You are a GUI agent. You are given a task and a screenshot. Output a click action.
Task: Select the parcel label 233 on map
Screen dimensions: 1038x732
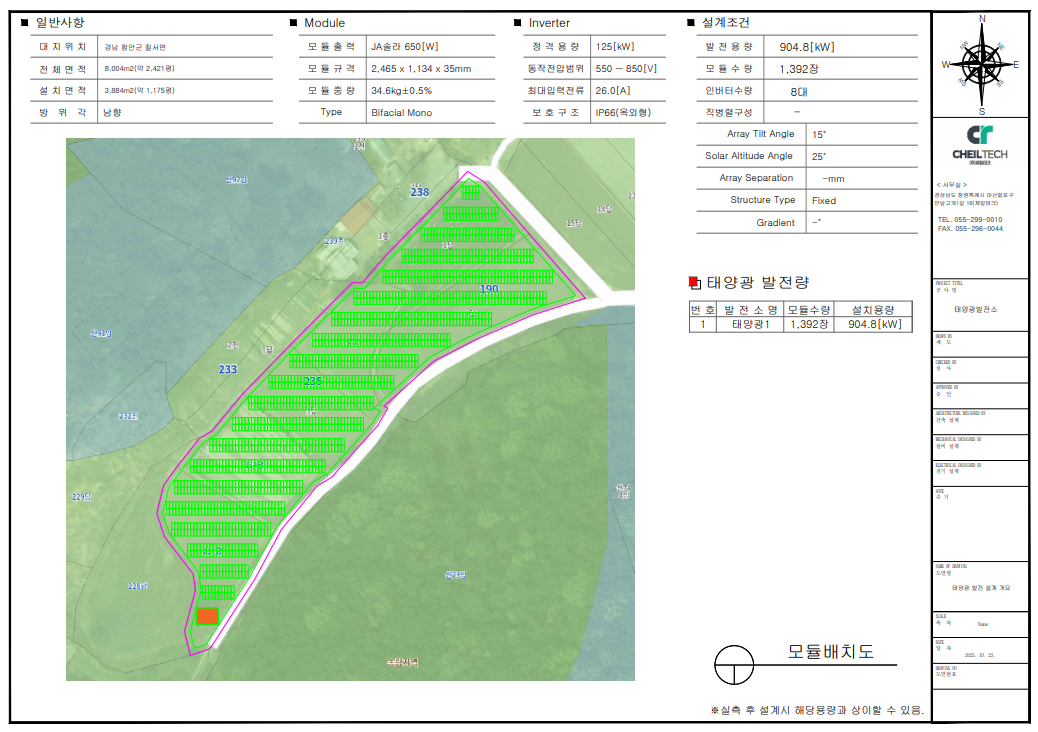pos(228,369)
